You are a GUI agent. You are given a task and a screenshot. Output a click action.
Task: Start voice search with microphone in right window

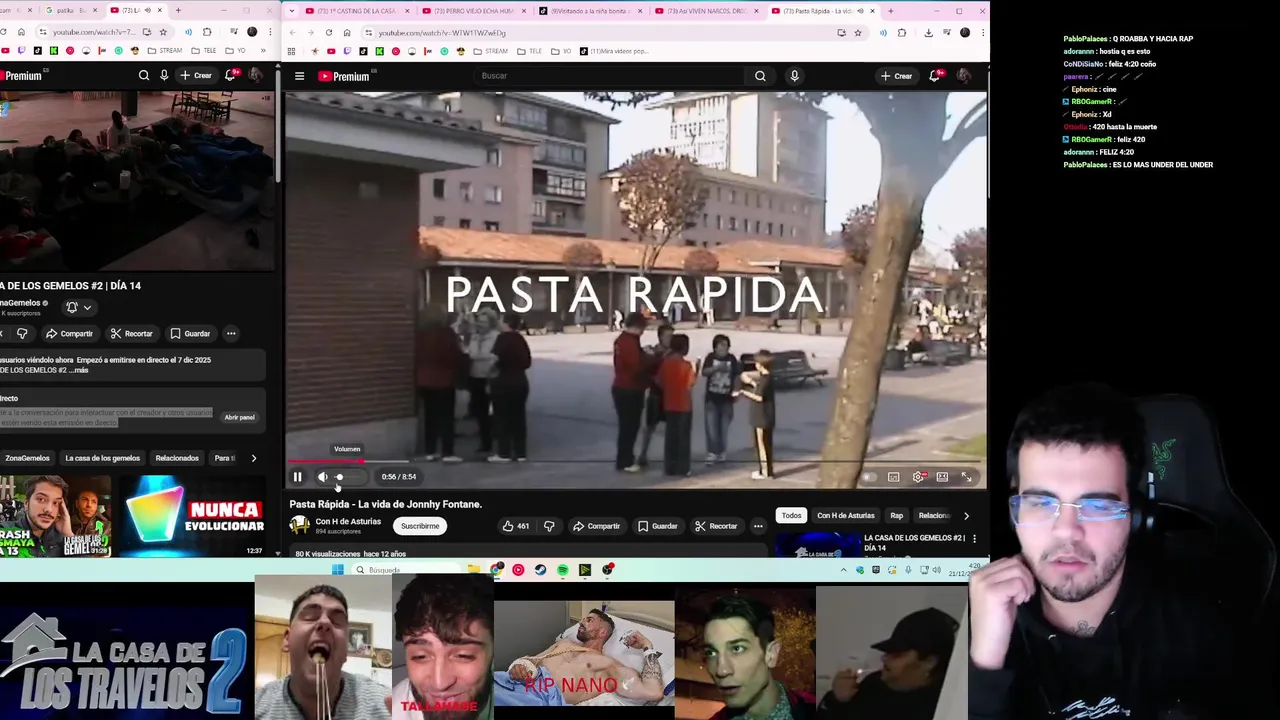794,76
